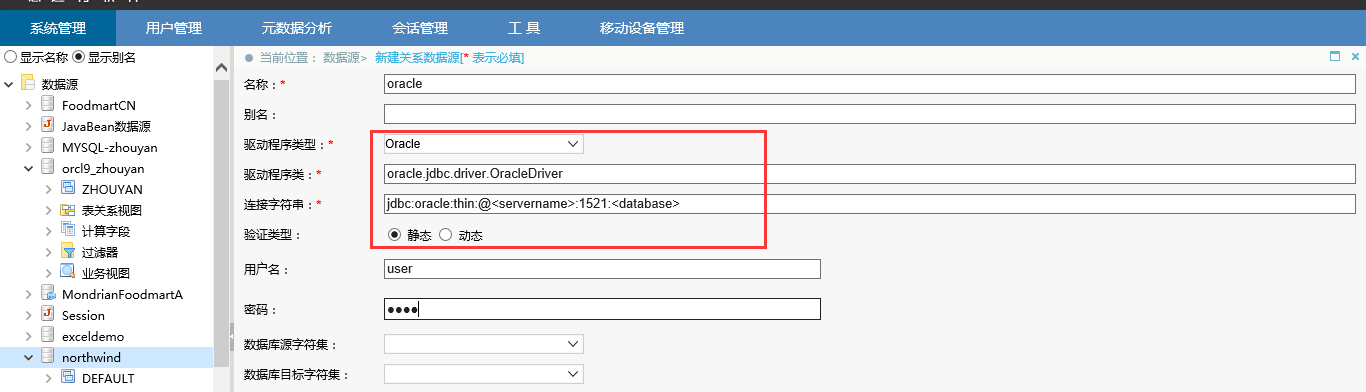Open the 元数据分析 tab
The width and height of the screenshot is (1366, 392).
297,28
